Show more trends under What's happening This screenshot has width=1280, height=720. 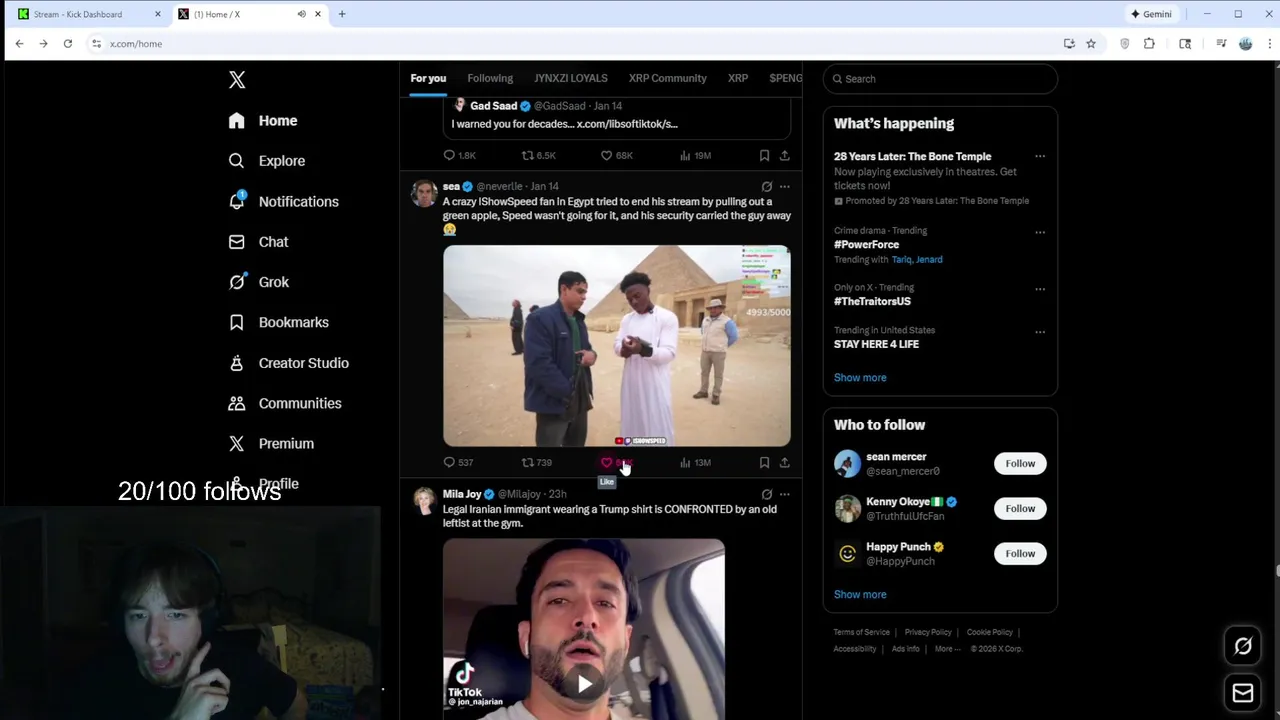coord(860,378)
